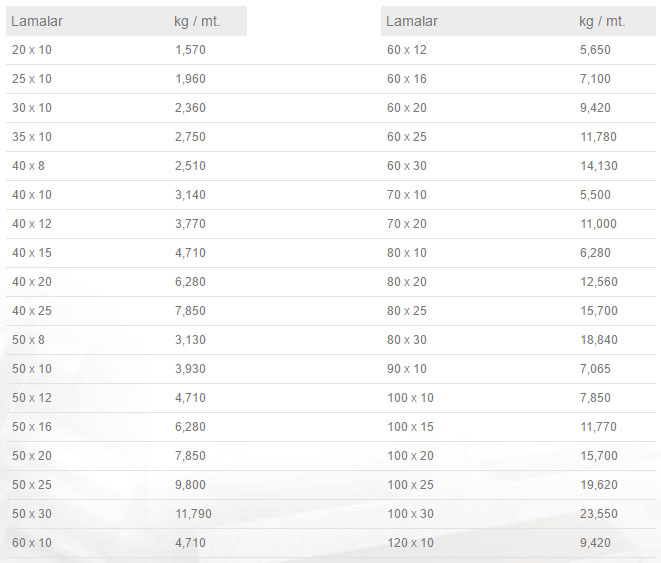Click the 40 x 8 size cell

(28, 166)
